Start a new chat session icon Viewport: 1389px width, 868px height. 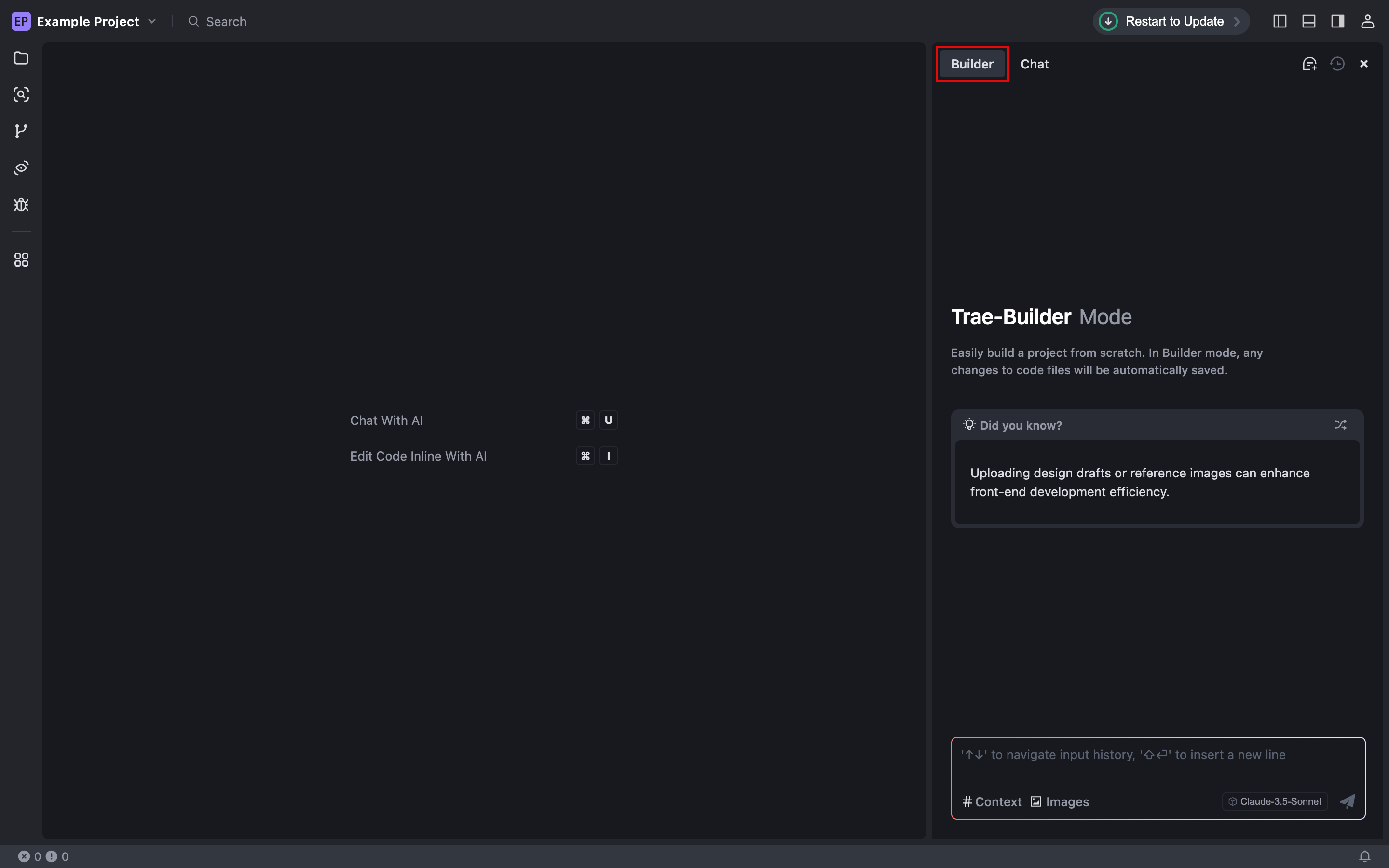coord(1309,64)
